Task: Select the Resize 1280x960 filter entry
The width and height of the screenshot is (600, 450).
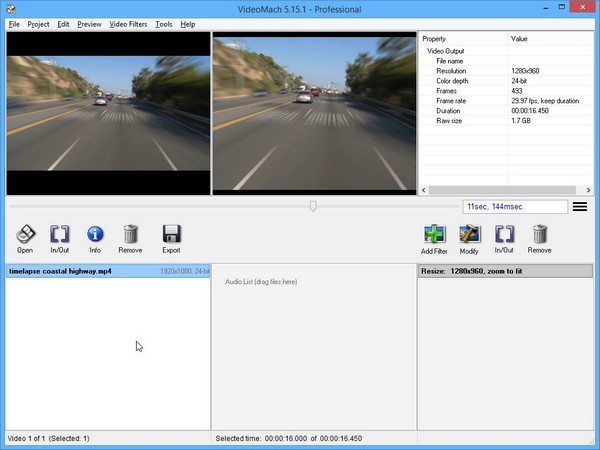Action: tap(480, 271)
